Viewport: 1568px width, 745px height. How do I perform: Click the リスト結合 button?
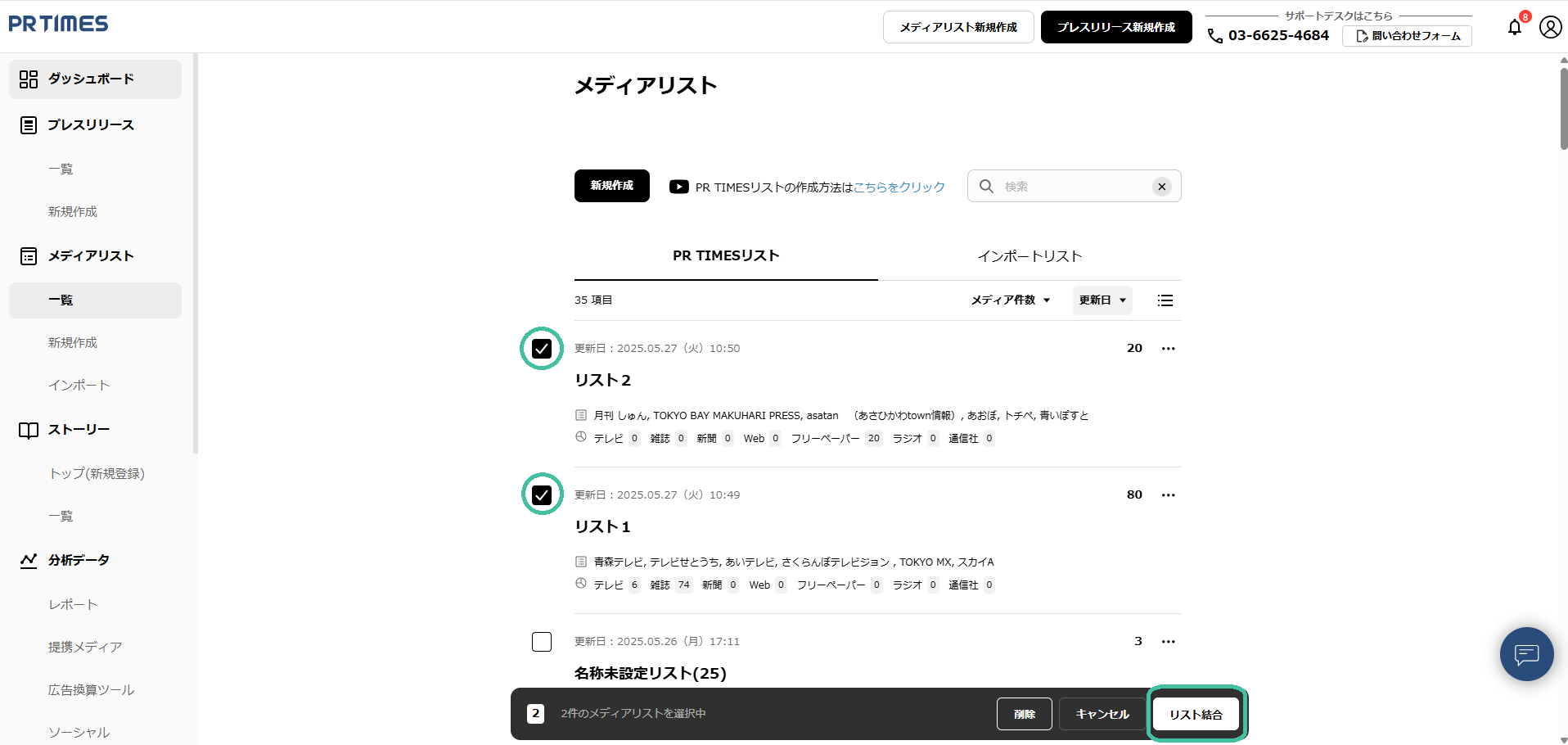[x=1196, y=715]
